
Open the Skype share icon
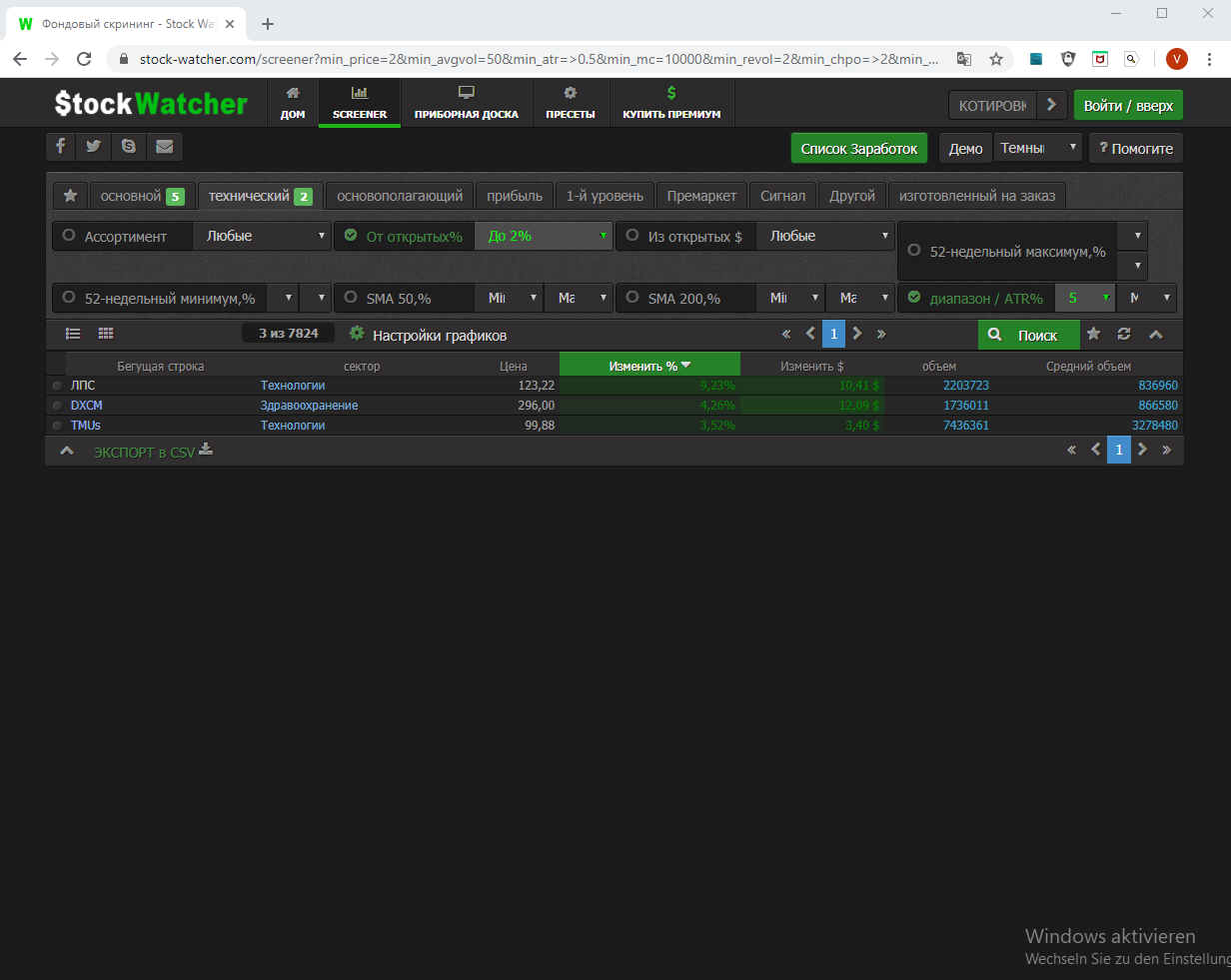tap(129, 147)
